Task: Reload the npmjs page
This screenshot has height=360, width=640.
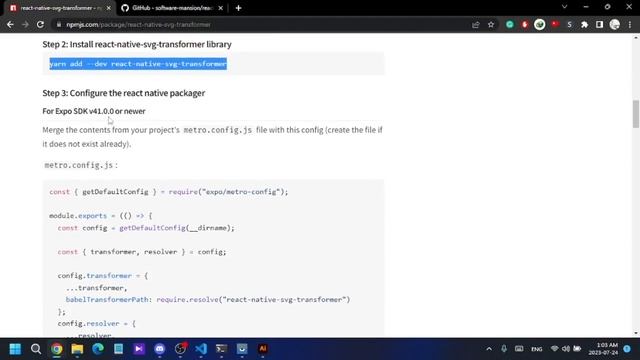Action: [40, 24]
